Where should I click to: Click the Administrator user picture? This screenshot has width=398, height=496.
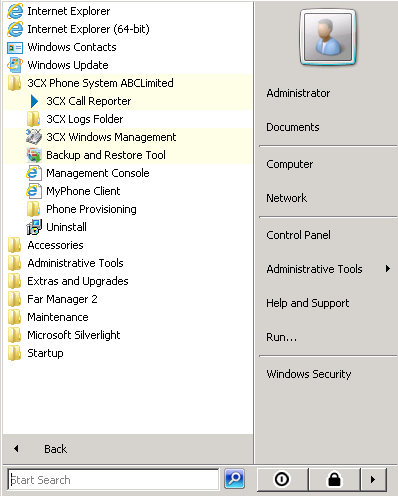pyautogui.click(x=328, y=37)
